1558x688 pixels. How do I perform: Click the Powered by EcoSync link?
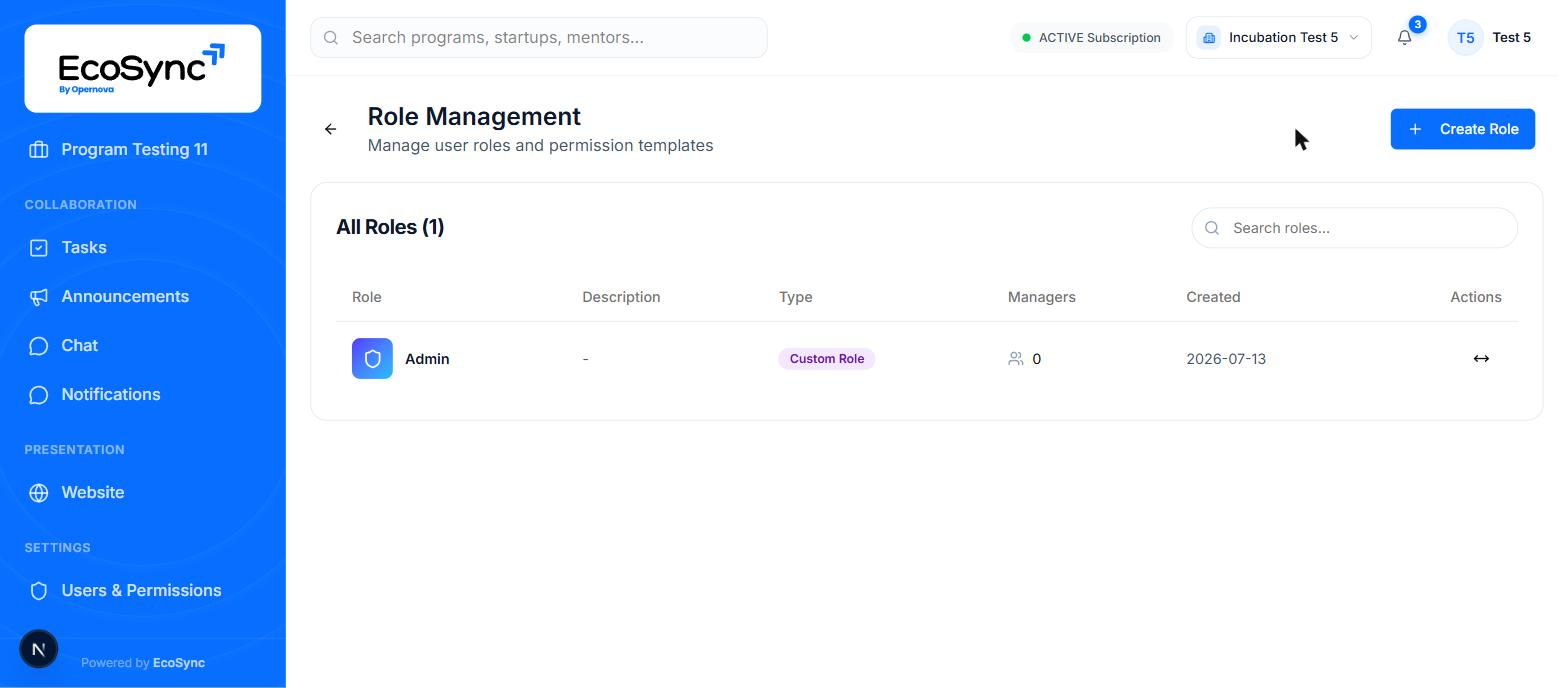tap(143, 663)
